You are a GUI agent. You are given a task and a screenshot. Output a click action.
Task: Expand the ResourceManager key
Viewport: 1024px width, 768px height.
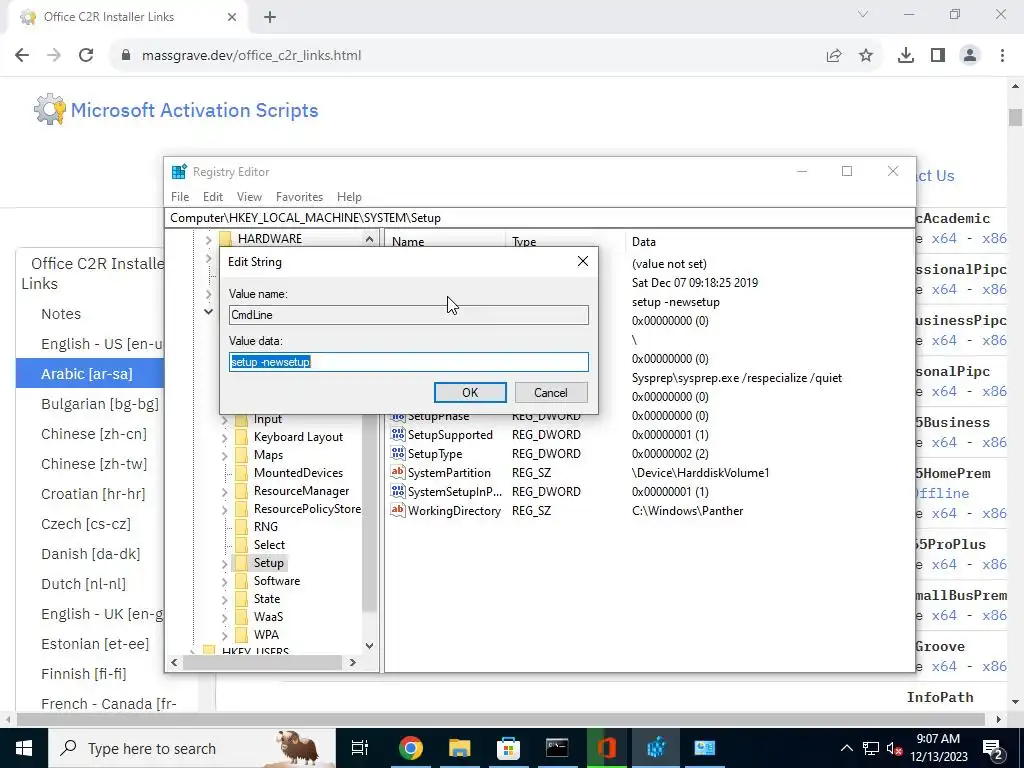225,491
